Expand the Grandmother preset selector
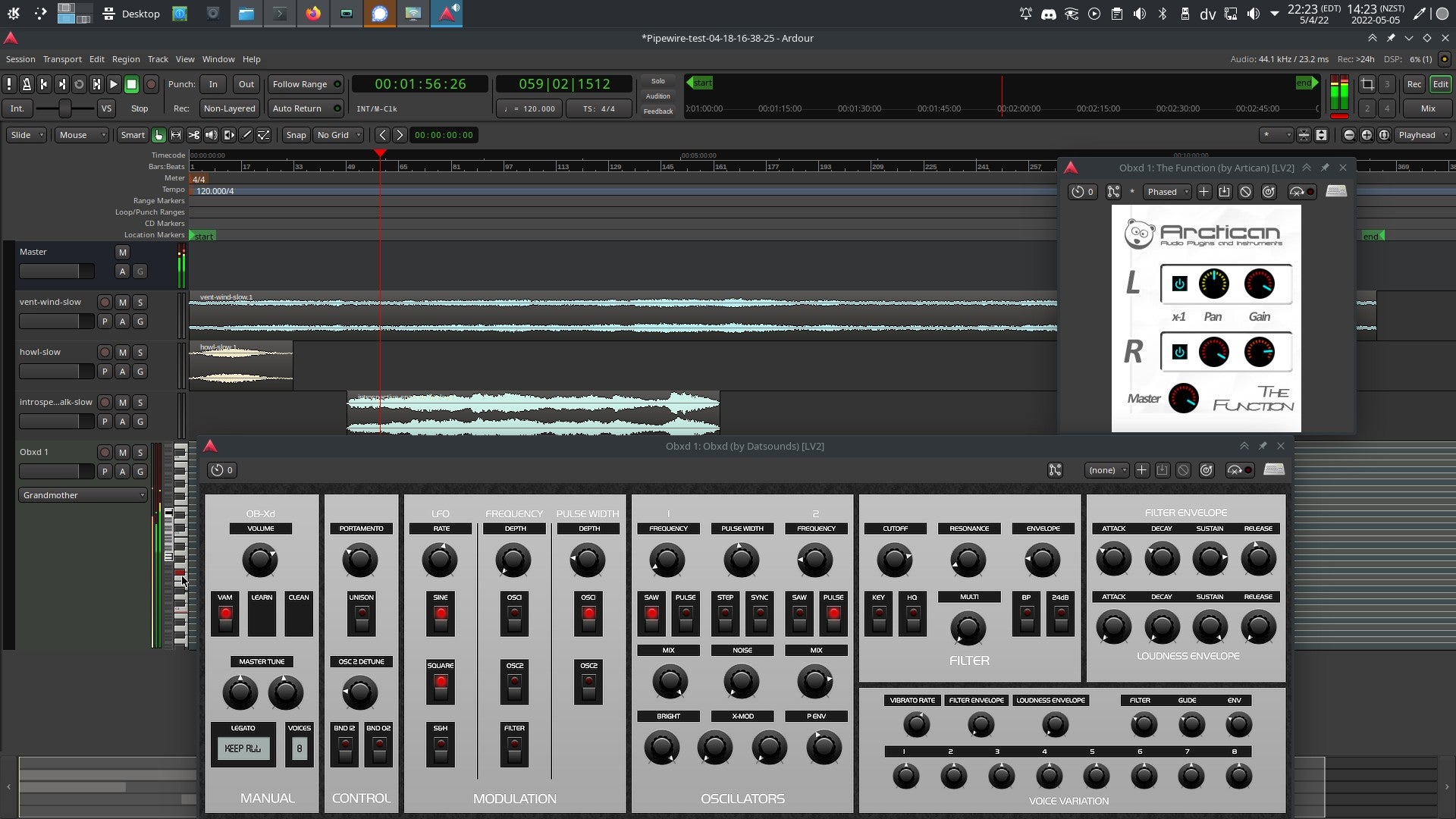Image resolution: width=1456 pixels, height=819 pixels. pos(142,495)
